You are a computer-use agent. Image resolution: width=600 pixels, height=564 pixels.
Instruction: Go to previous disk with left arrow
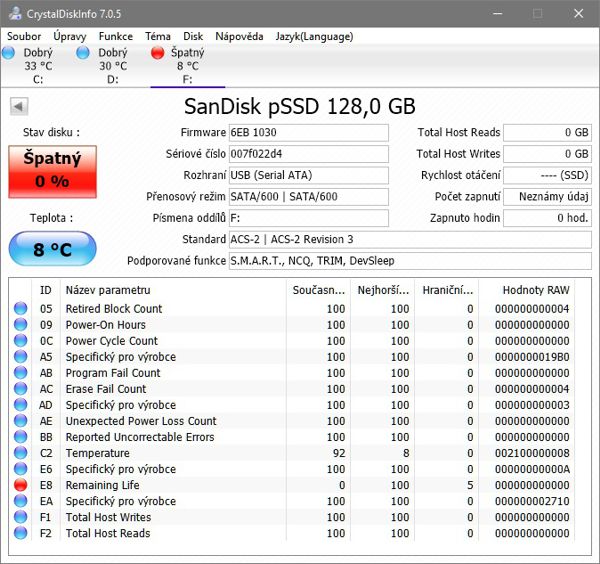click(x=19, y=106)
